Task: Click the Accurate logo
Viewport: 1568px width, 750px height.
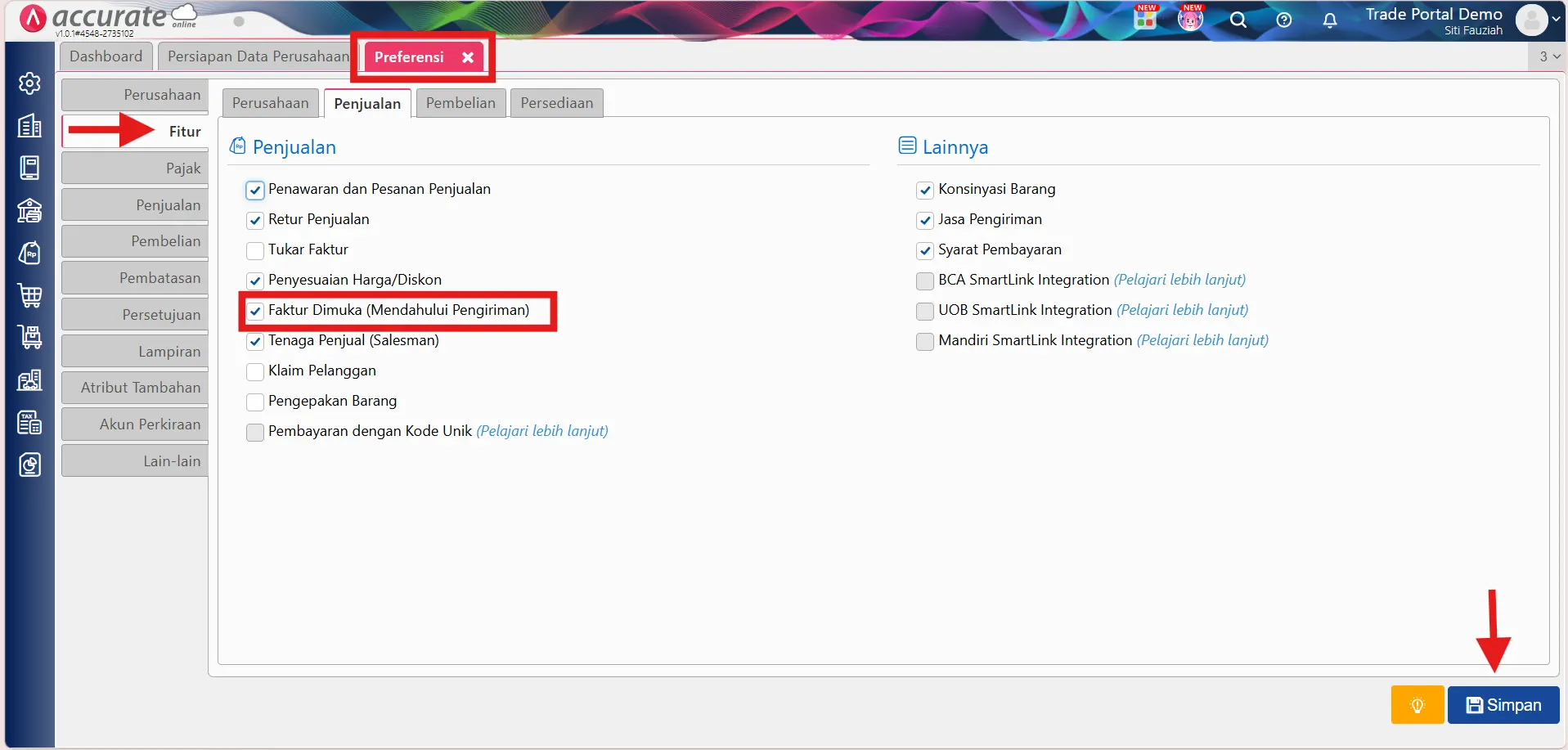Action: (x=107, y=18)
